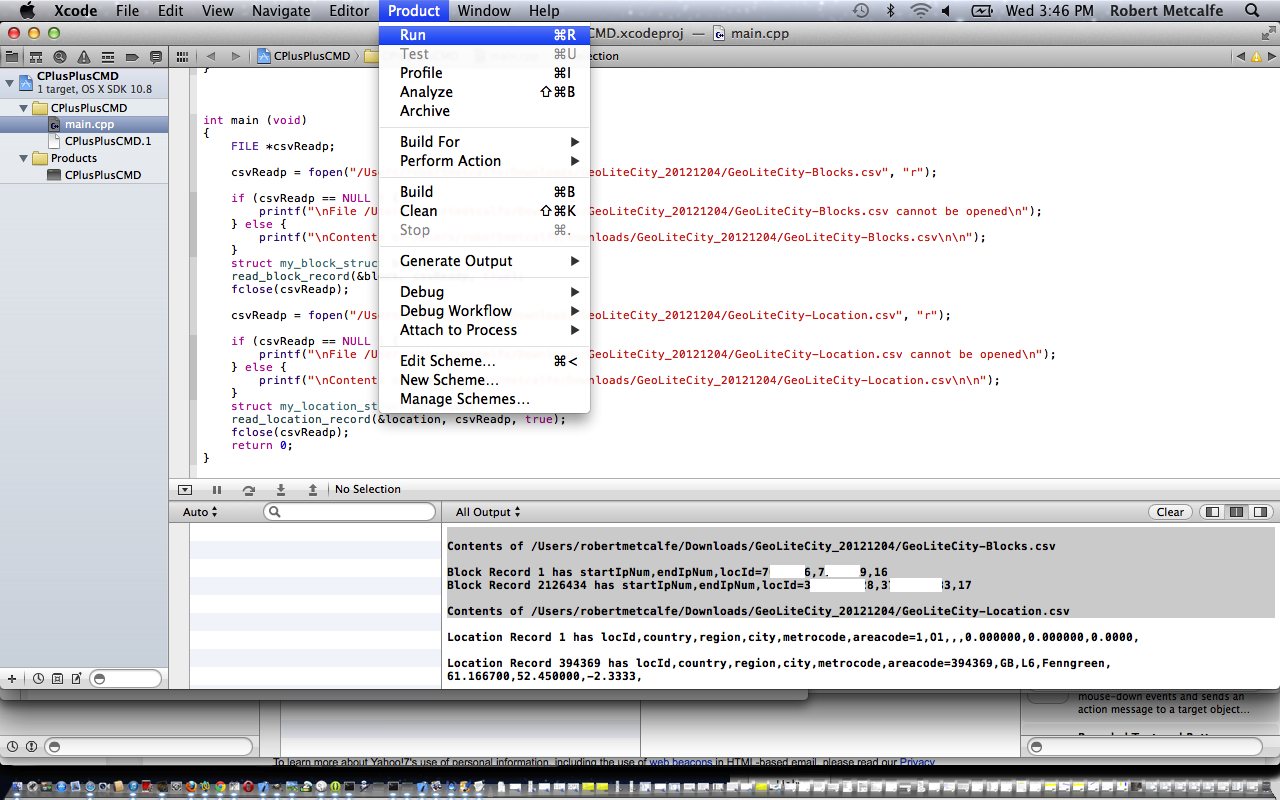The width and height of the screenshot is (1280, 800).
Task: Open the Debug submenu in Product menu
Action: tap(485, 292)
